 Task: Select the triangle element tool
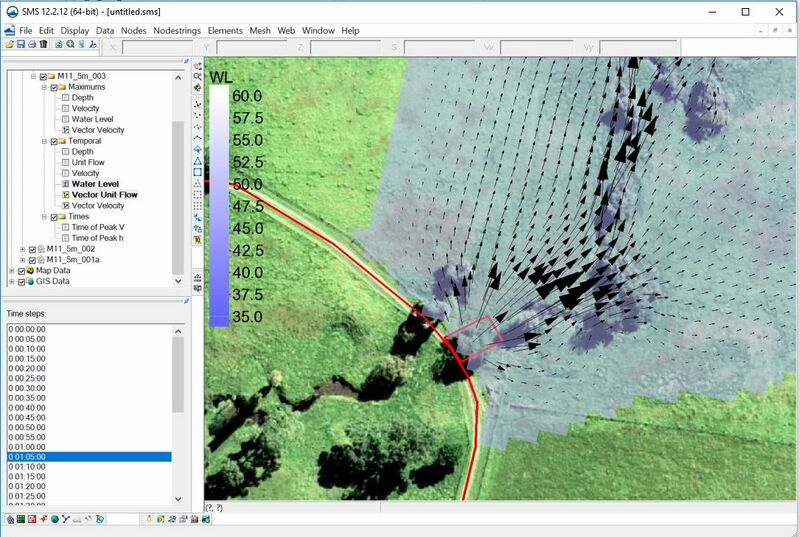[x=198, y=160]
